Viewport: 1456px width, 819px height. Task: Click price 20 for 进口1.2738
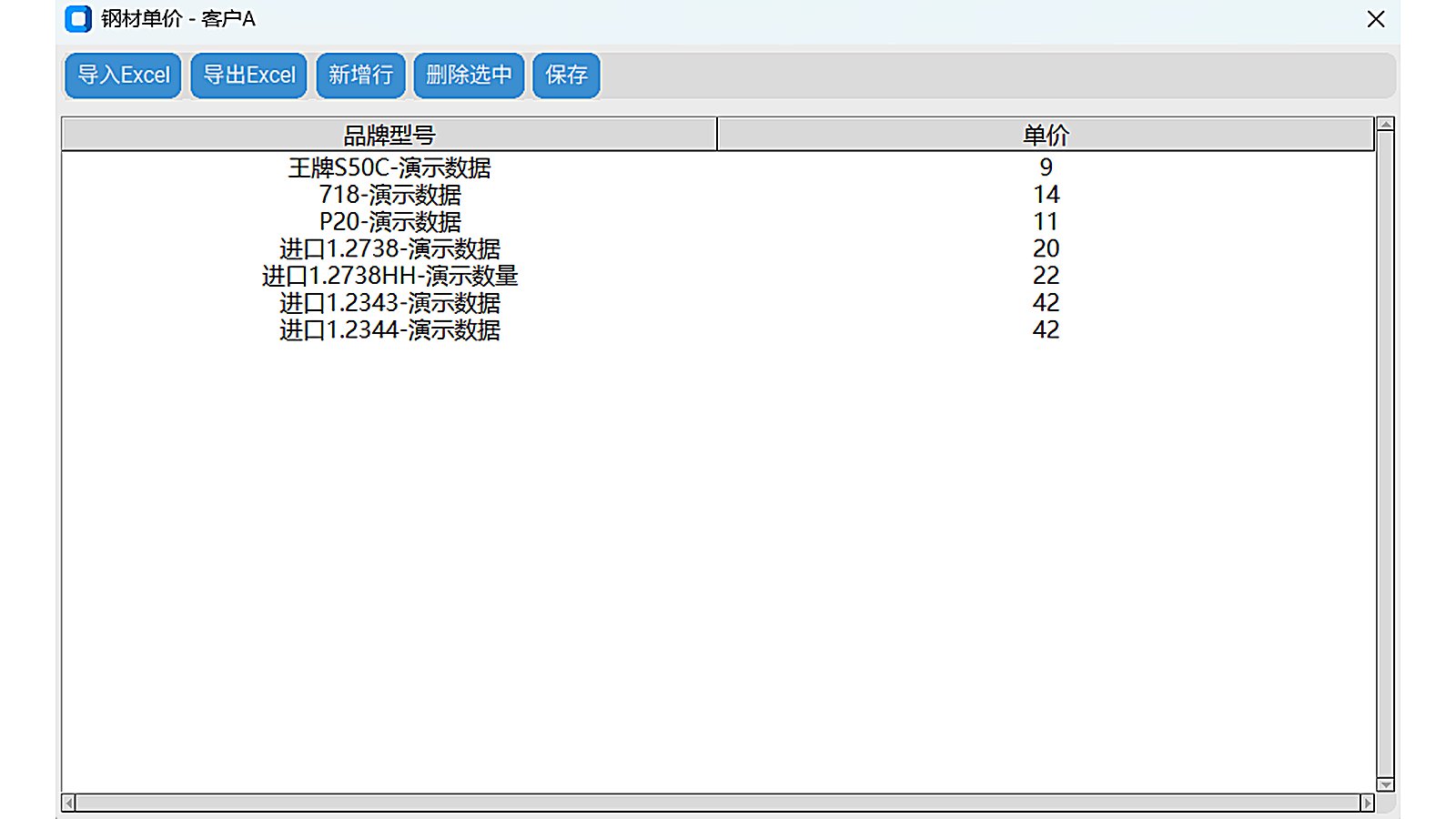tap(1046, 248)
